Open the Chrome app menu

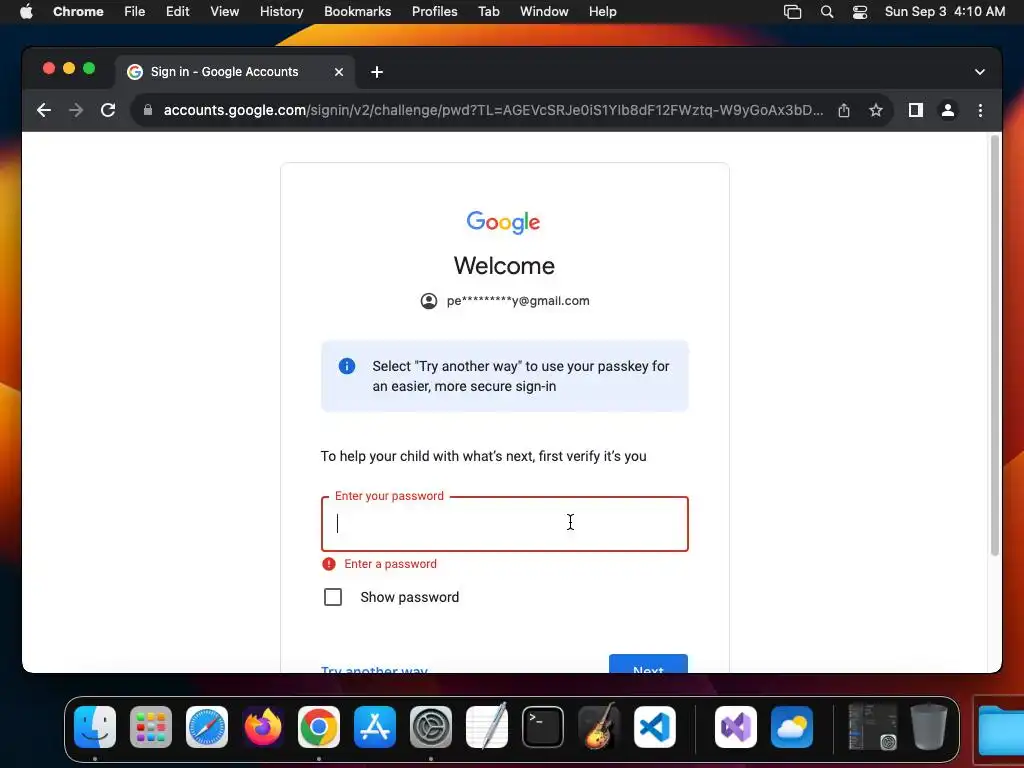pyautogui.click(x=78, y=12)
